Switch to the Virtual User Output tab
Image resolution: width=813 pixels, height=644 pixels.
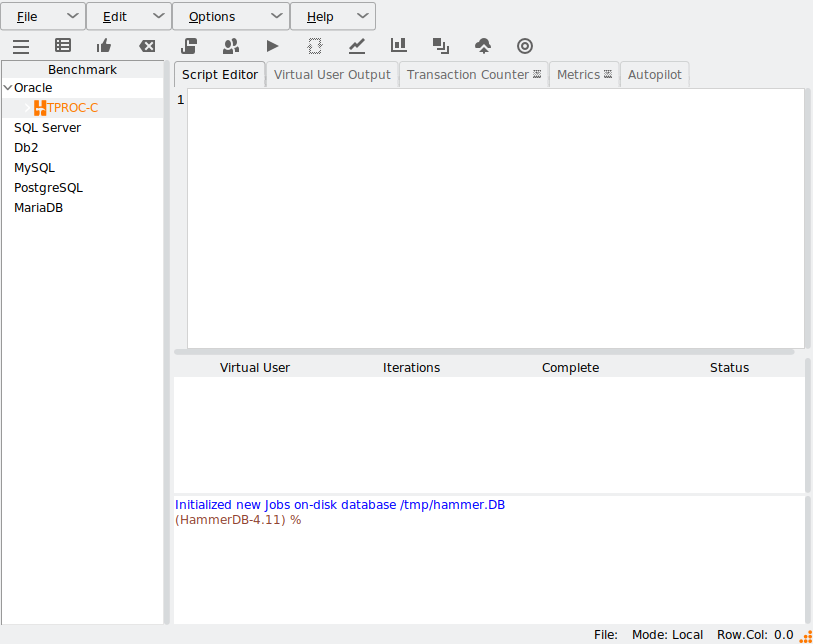pos(332,75)
